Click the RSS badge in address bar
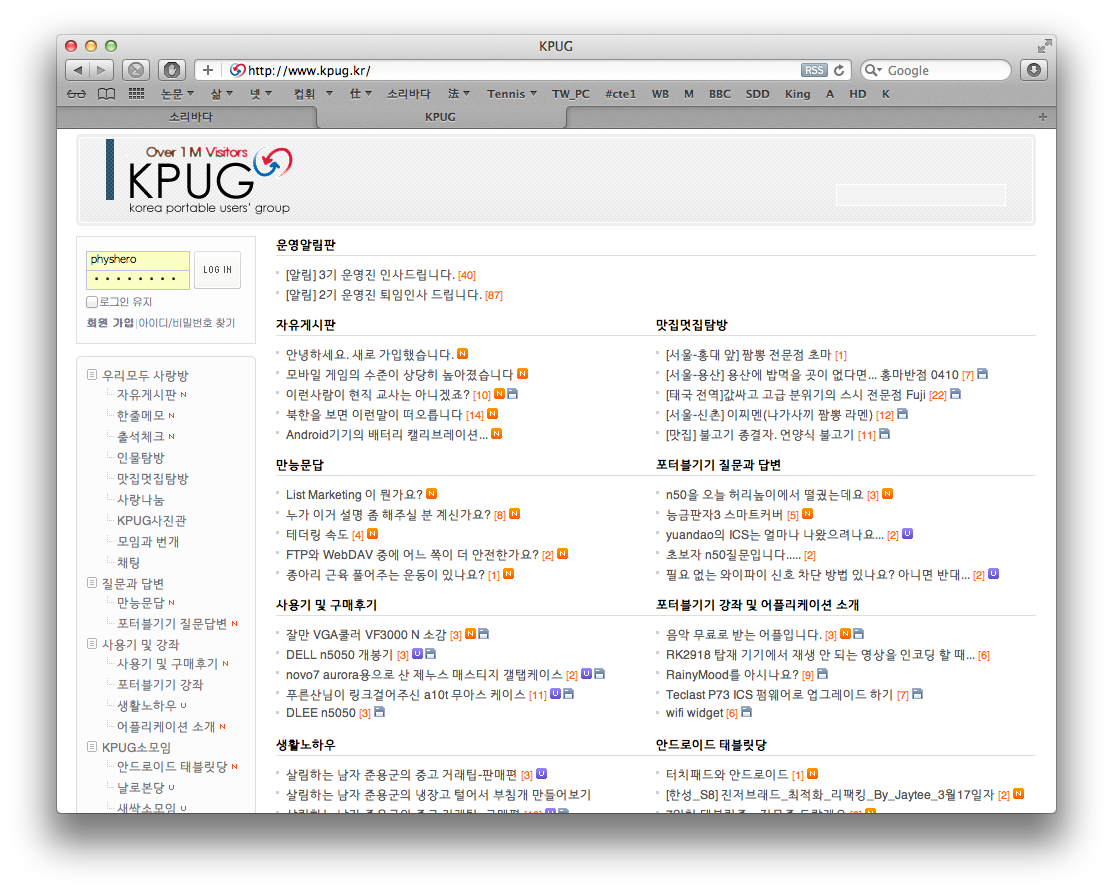This screenshot has height=892, width=1113. pos(814,70)
